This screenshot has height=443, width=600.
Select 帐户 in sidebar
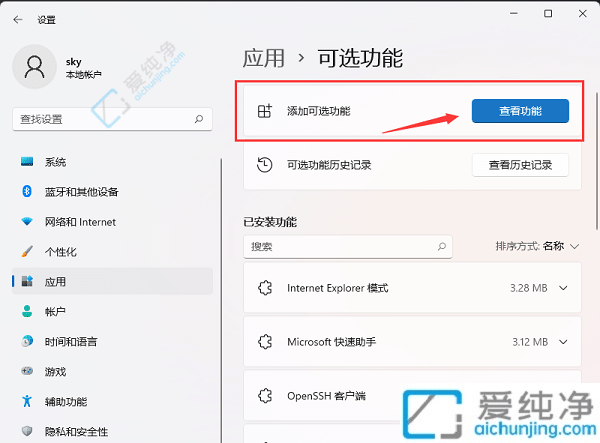112,311
